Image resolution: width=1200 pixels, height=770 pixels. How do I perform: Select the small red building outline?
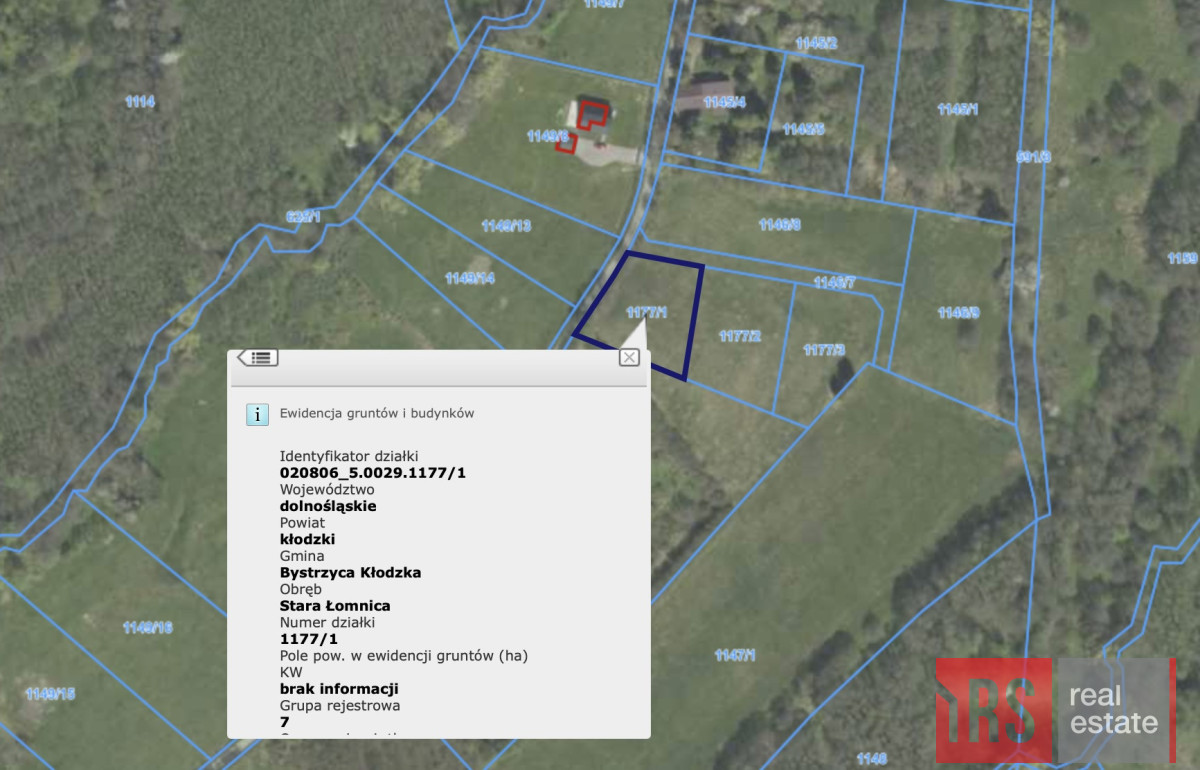pyautogui.click(x=567, y=145)
